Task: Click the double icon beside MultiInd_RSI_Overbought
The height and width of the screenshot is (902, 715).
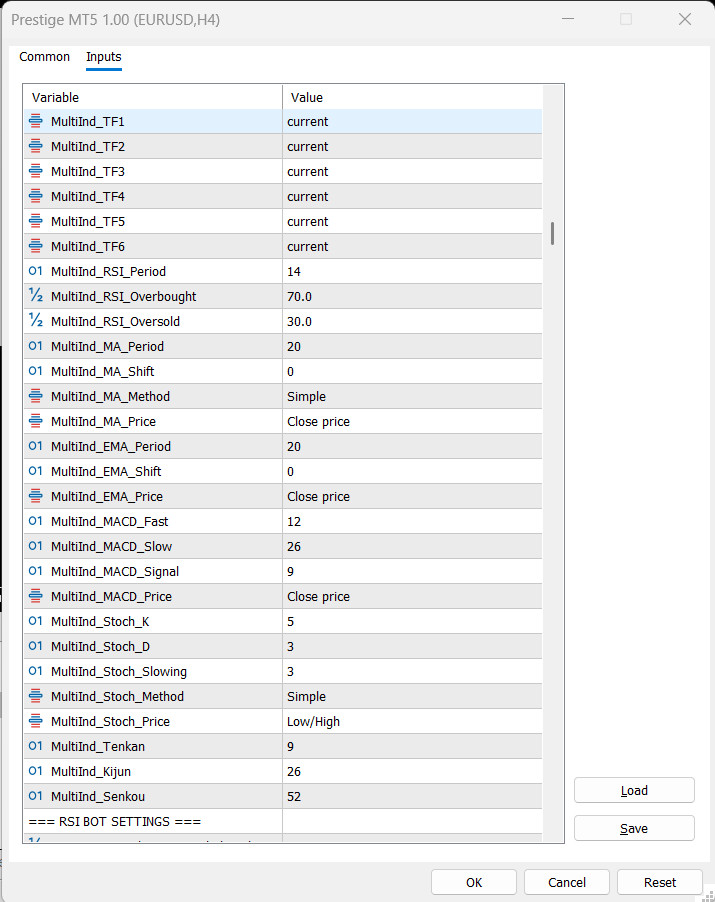Action: click(x=36, y=296)
